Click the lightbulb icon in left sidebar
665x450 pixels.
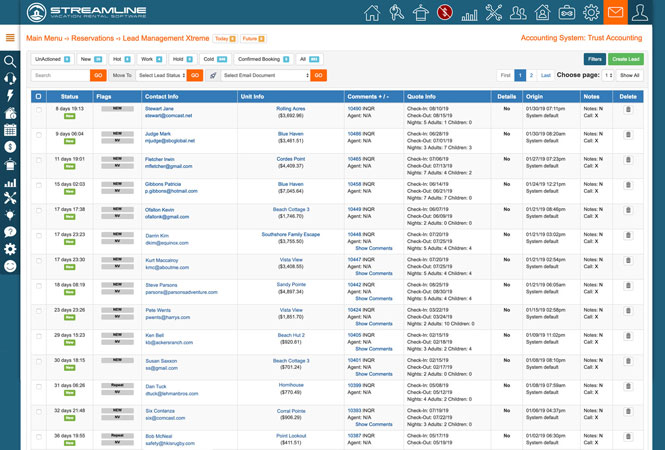click(10, 215)
